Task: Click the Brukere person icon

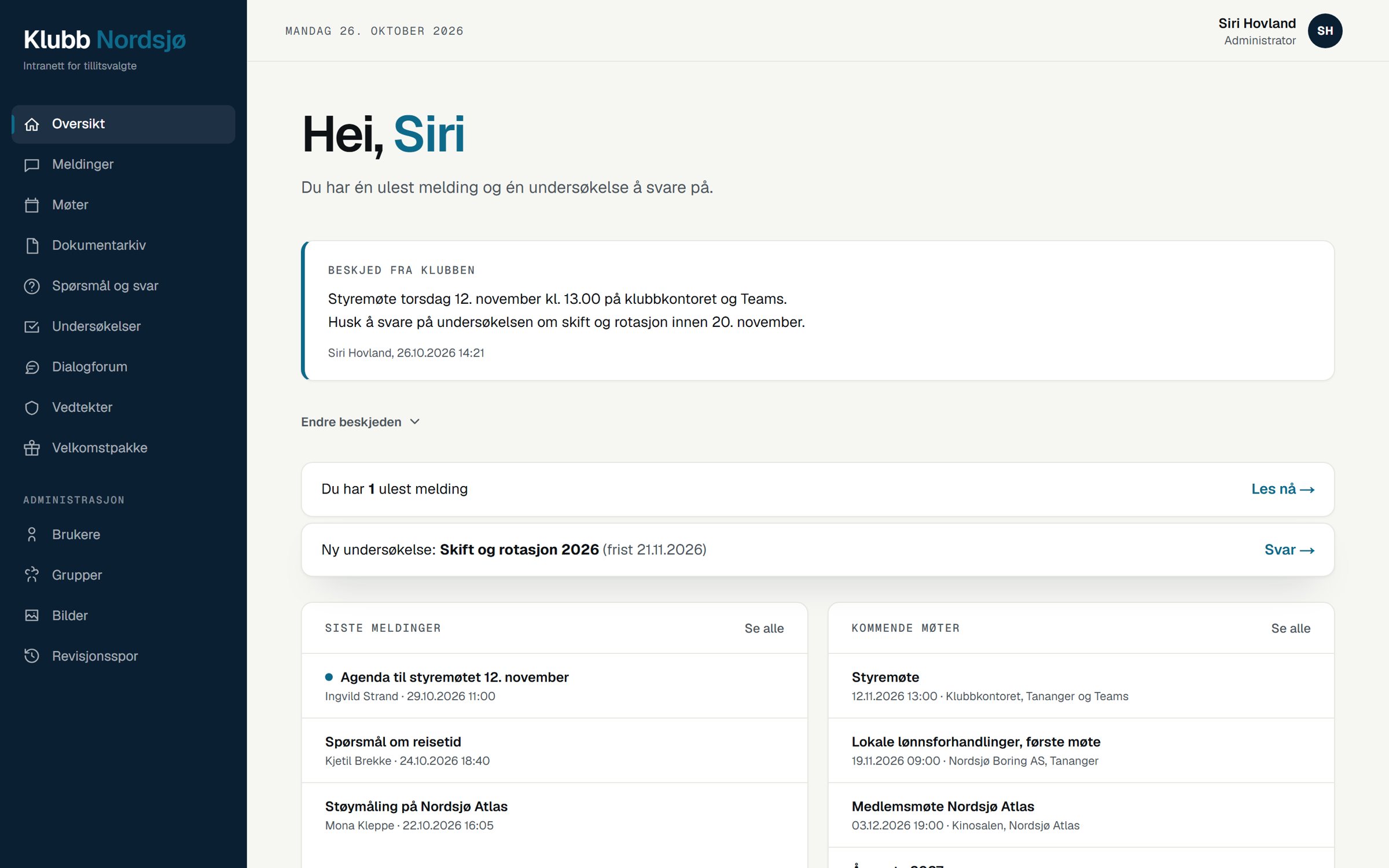Action: point(32,535)
